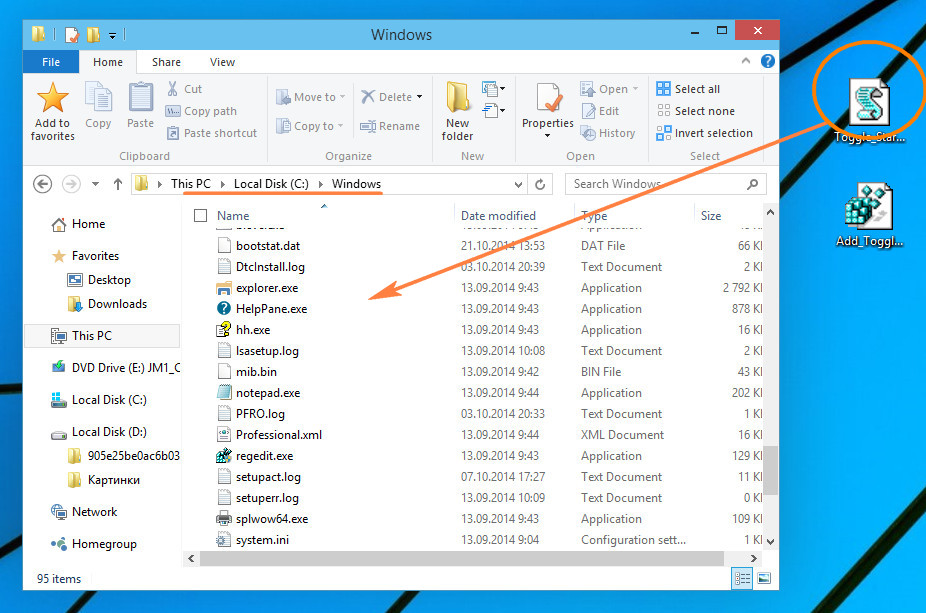This screenshot has height=613, width=926.
Task: Select the Toggle_Star script icon on desktop
Action: 869,110
